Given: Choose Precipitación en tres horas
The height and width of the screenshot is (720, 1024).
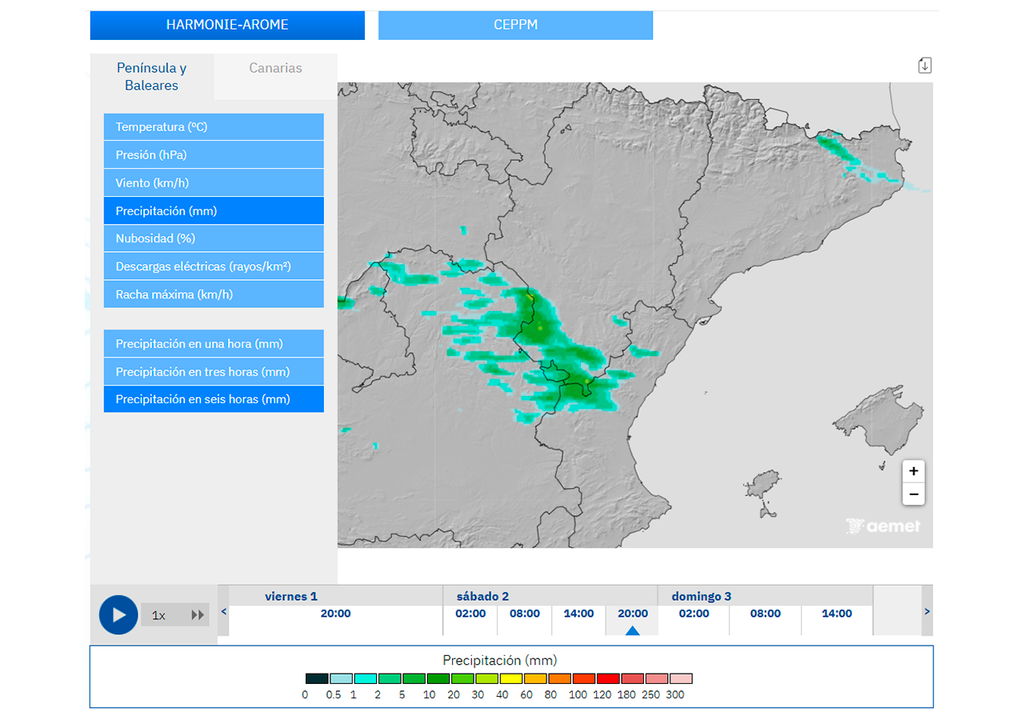Looking at the screenshot, I should [x=214, y=372].
